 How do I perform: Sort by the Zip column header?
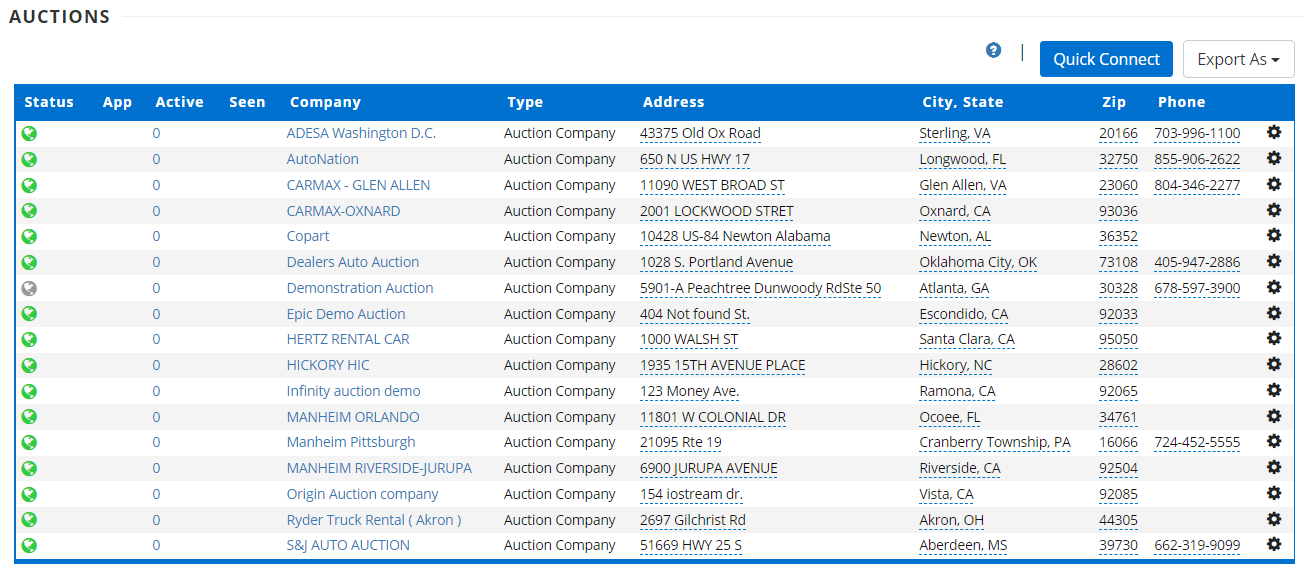(x=1113, y=102)
